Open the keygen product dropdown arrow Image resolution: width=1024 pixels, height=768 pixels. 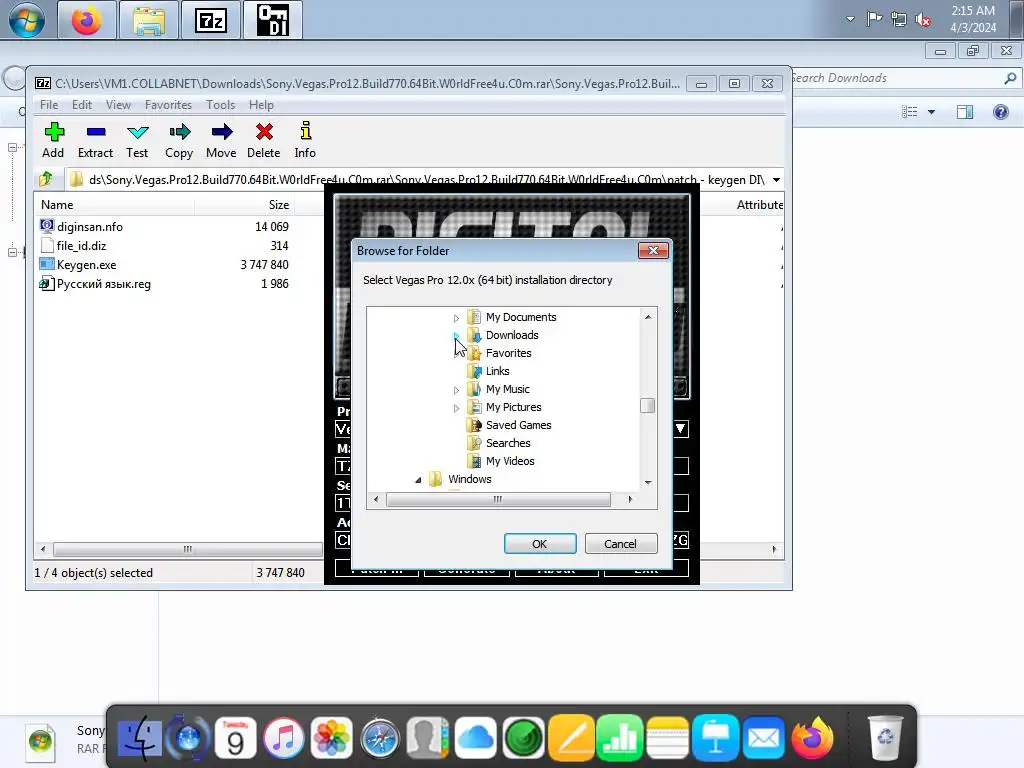tap(680, 428)
